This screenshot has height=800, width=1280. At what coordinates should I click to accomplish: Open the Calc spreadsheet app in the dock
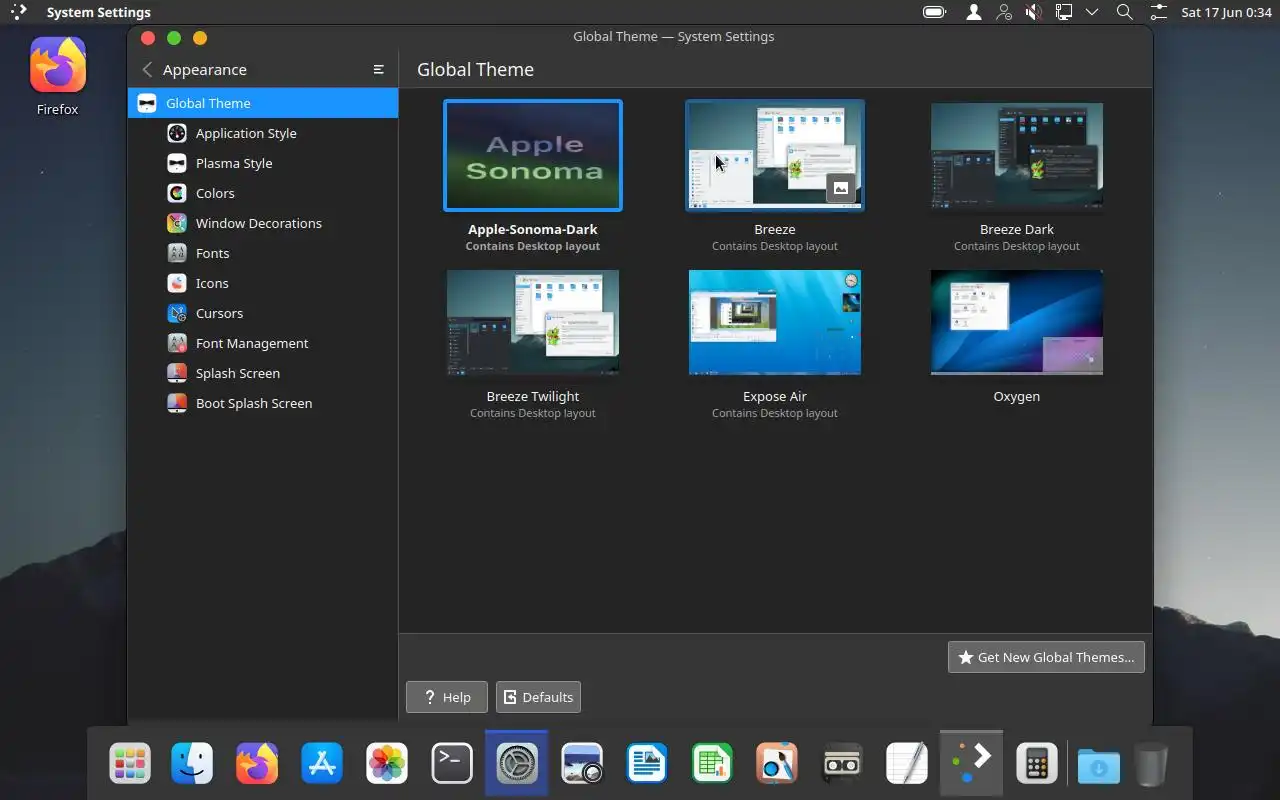pyautogui.click(x=712, y=764)
